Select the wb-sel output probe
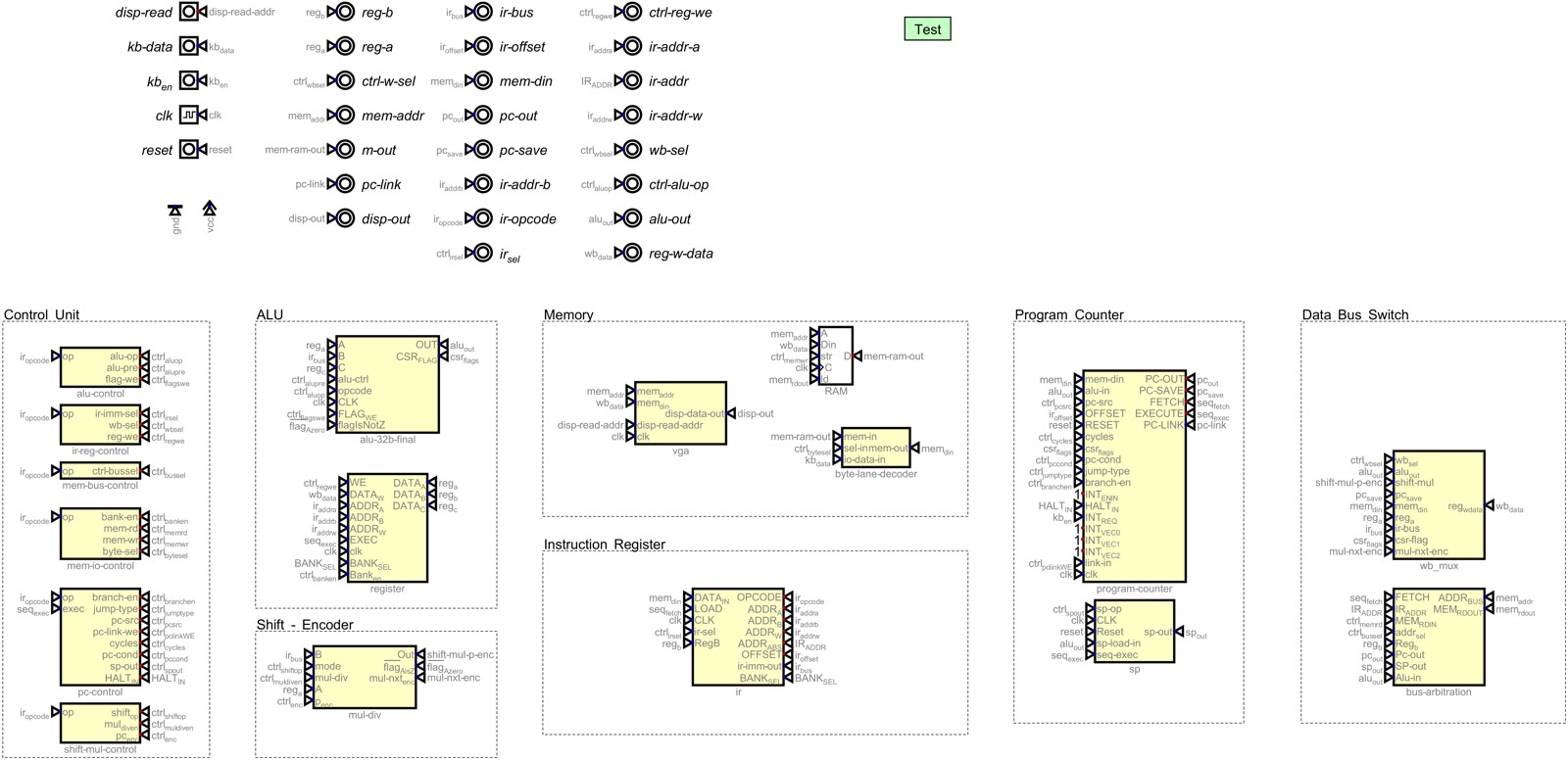This screenshot has width=1568, height=760. tap(633, 150)
